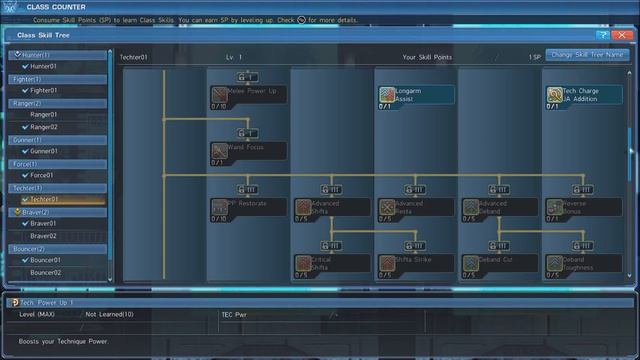Click lock icon above Critical Shifta
Screen dimensions: 640x360
pyautogui.click(x=331, y=246)
